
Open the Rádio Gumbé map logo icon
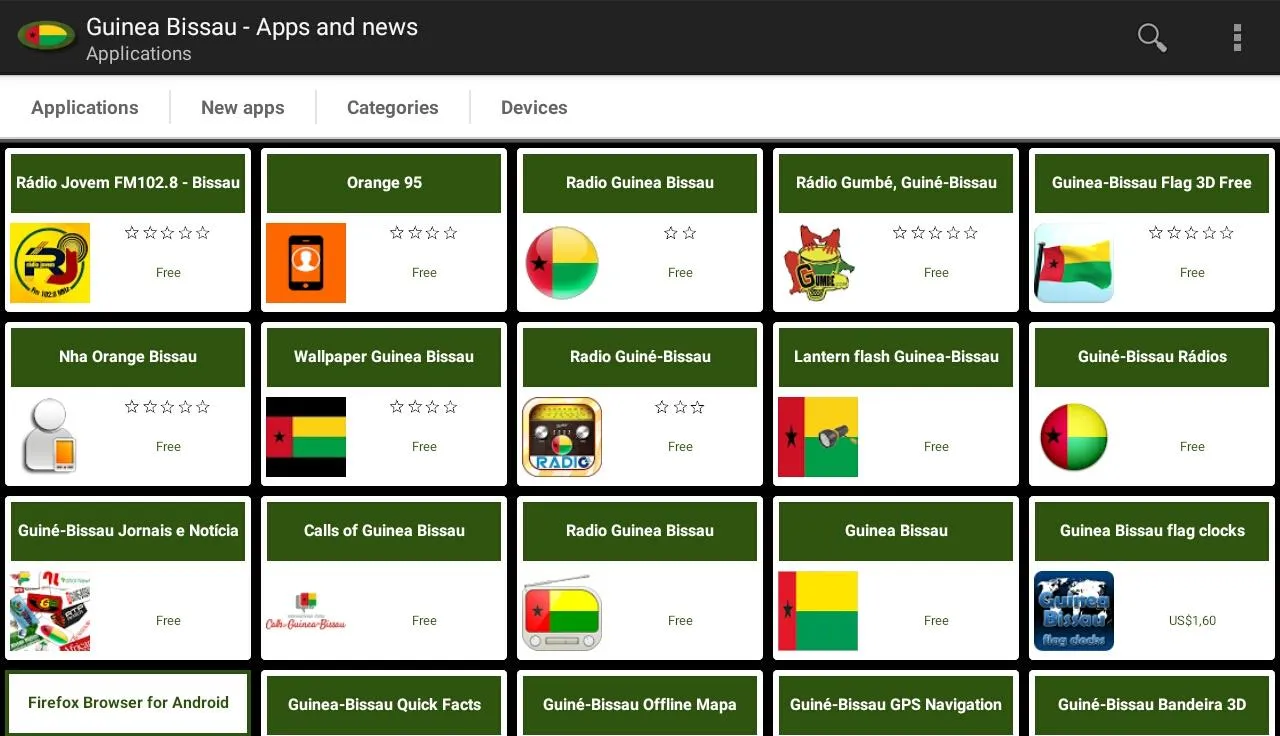(818, 263)
